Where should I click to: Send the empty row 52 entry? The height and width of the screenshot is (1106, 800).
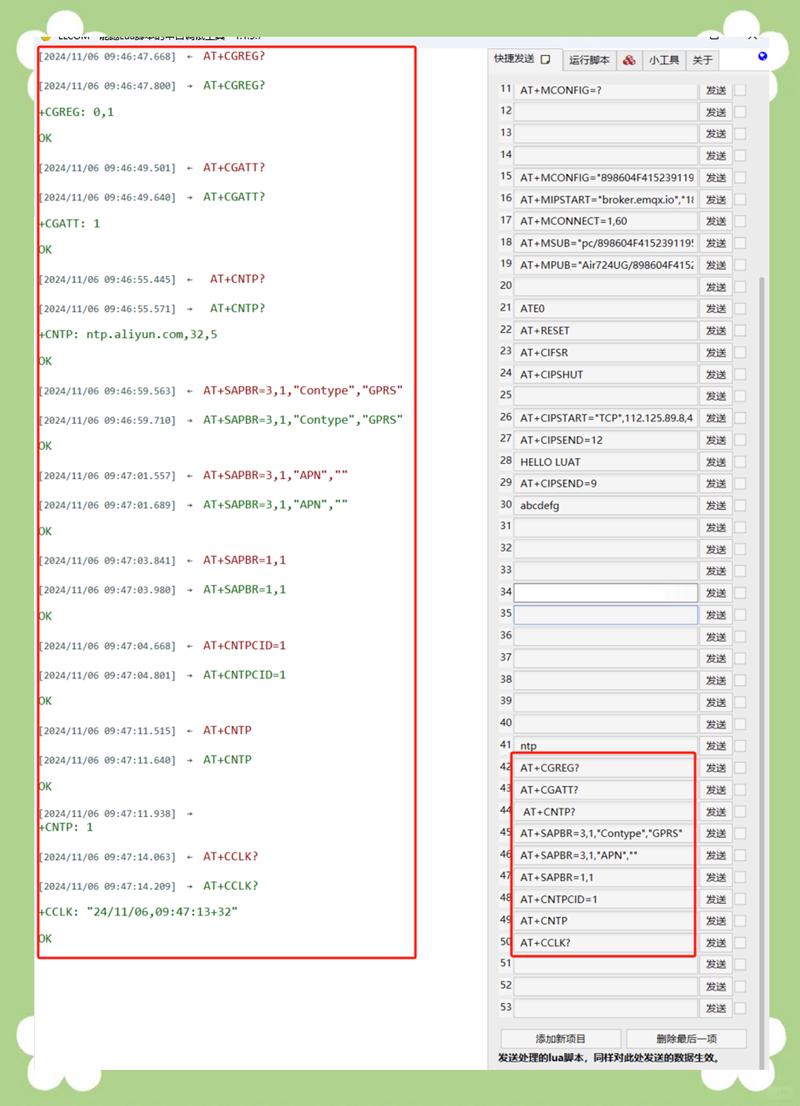[716, 986]
